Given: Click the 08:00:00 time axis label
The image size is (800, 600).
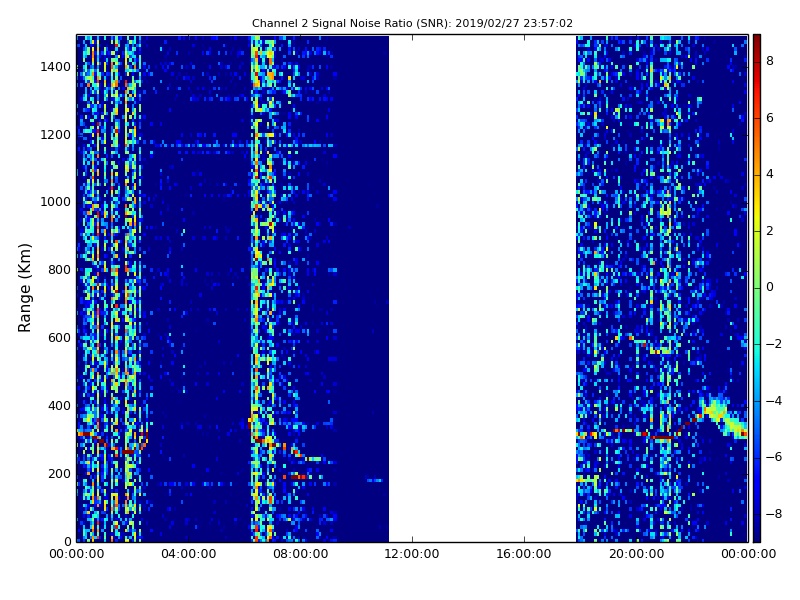Looking at the screenshot, I should click(x=301, y=554).
